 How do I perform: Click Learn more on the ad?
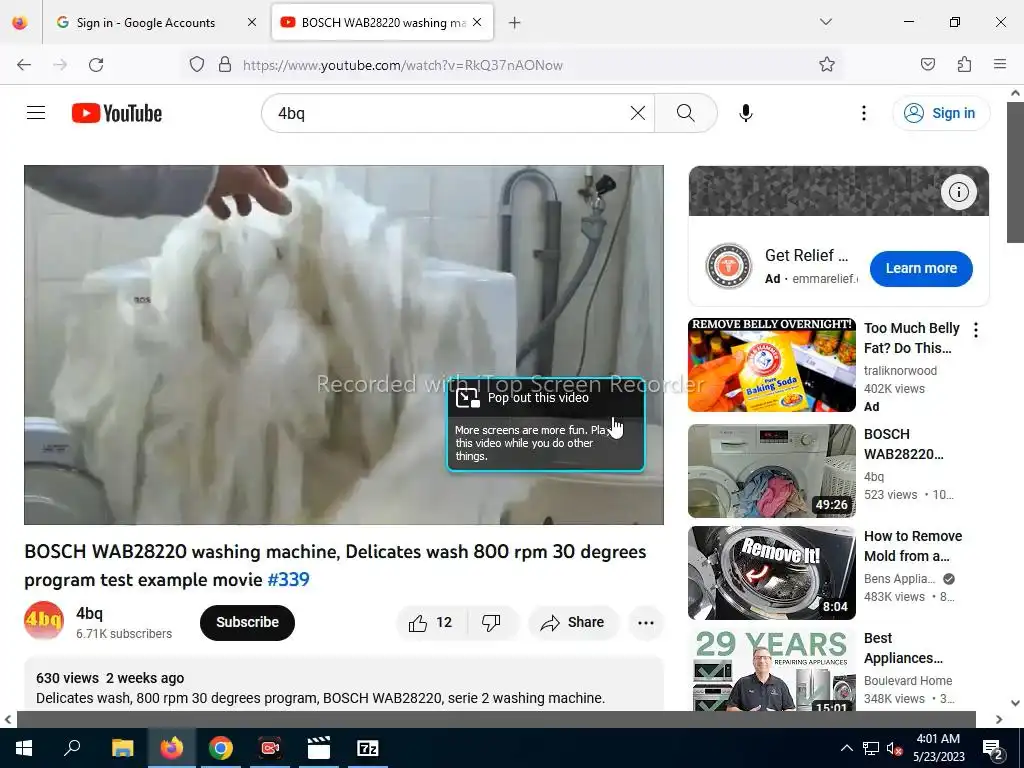[921, 268]
